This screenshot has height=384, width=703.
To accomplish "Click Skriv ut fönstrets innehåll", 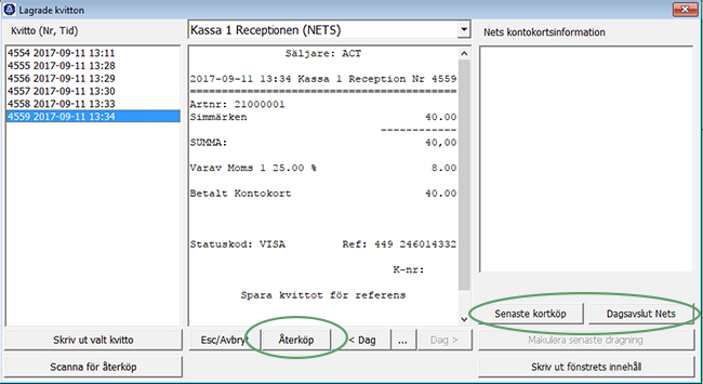I will 586,367.
